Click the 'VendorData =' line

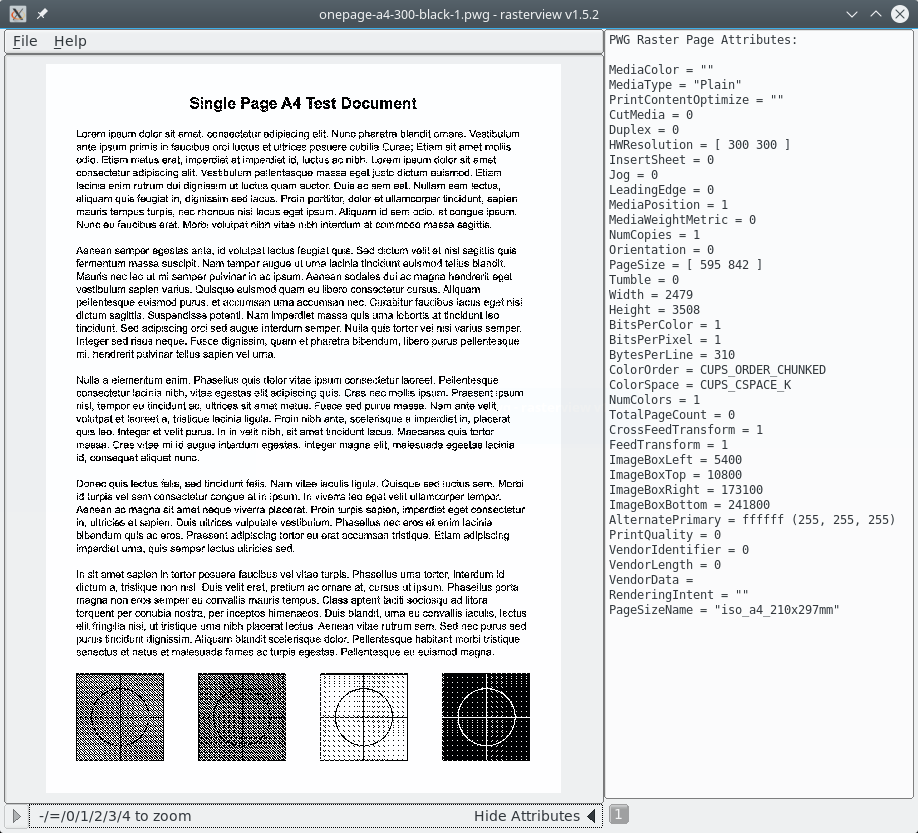click(x=651, y=580)
